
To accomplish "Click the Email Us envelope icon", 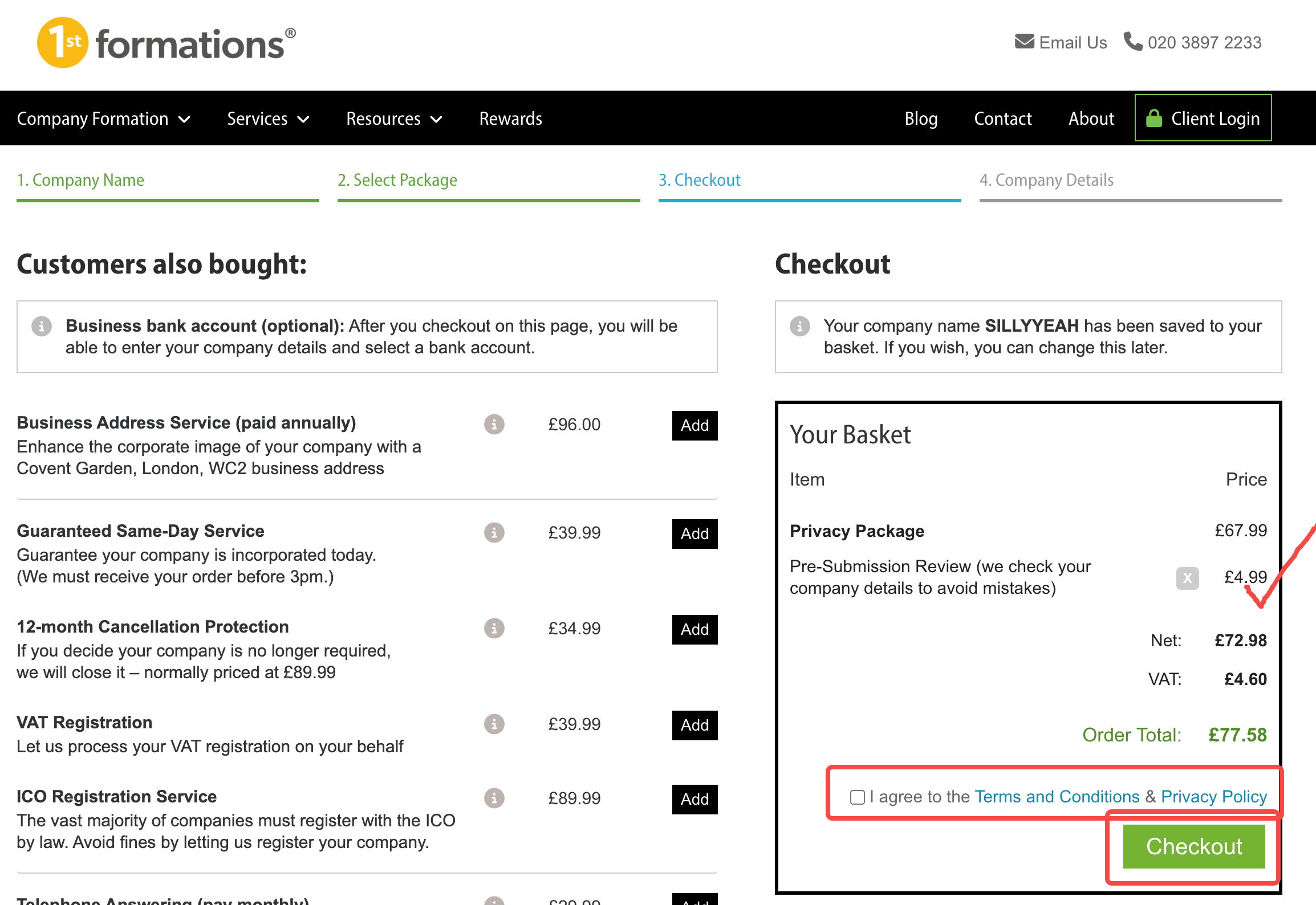I will point(1025,42).
